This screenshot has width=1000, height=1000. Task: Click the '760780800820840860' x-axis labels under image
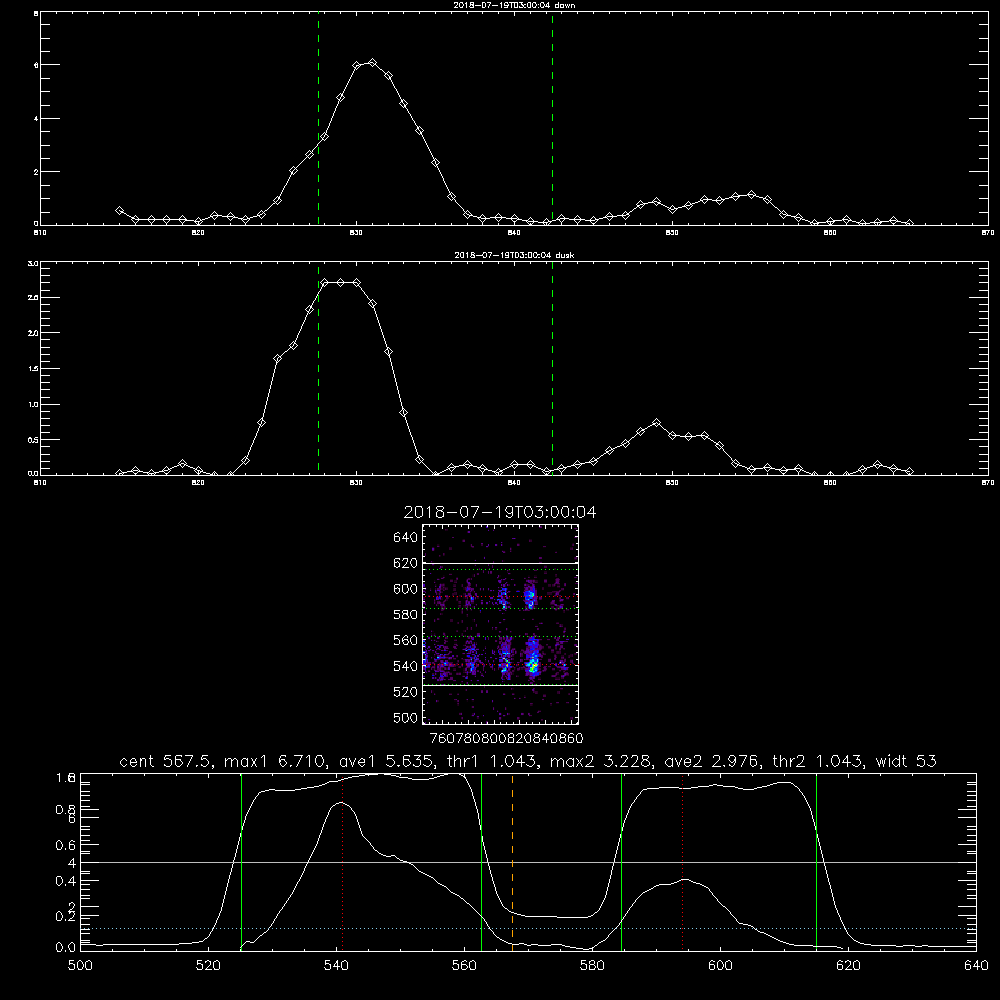tap(507, 738)
